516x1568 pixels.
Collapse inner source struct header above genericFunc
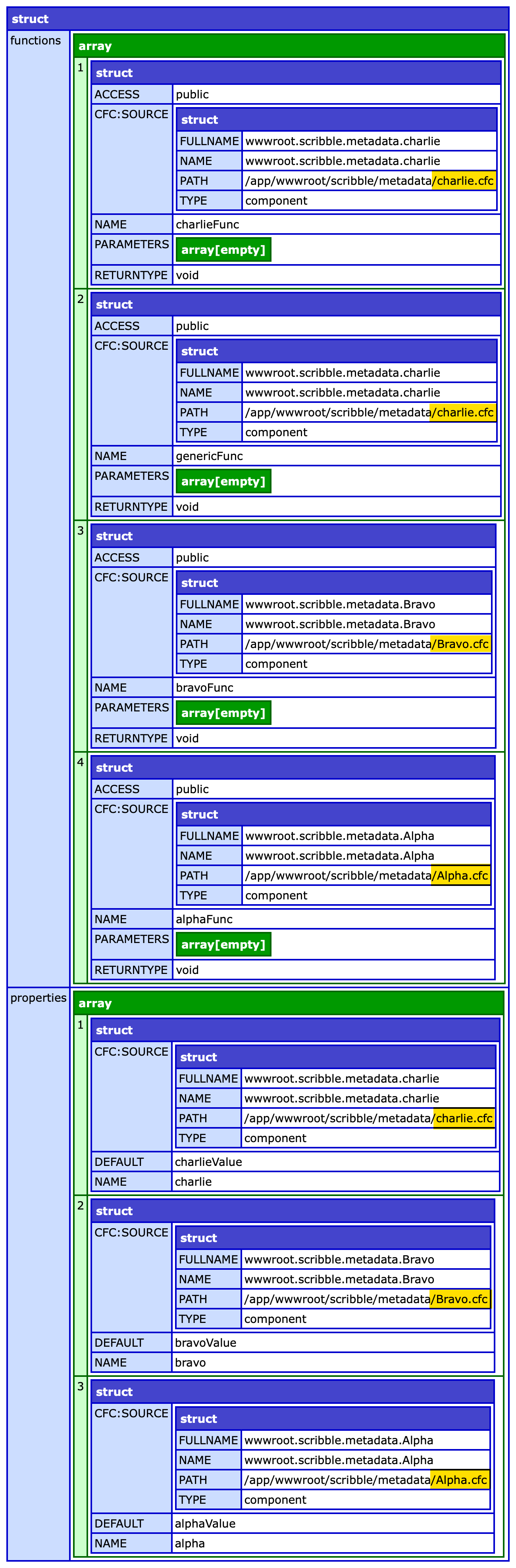coord(336,351)
